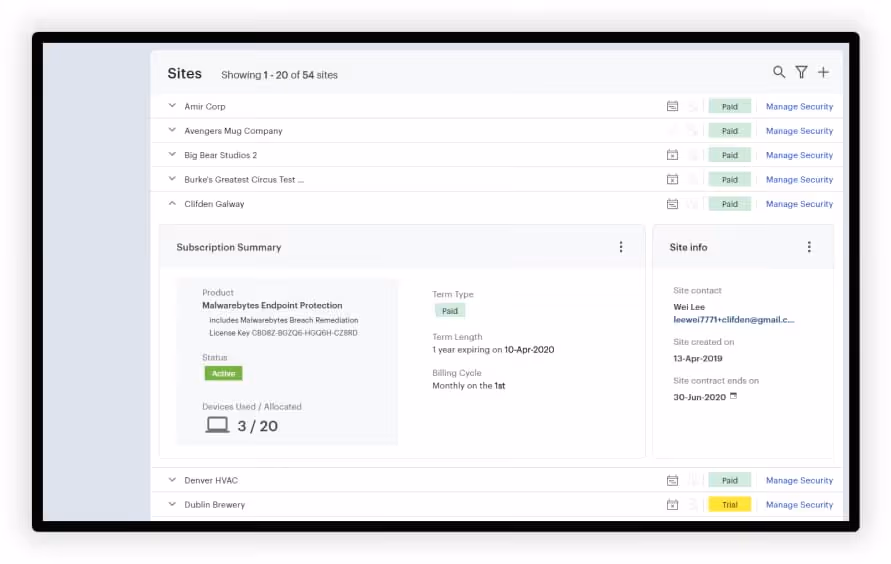This screenshot has height=564, width=891.
Task: Click the Subscription Summary heading
Action: (228, 247)
